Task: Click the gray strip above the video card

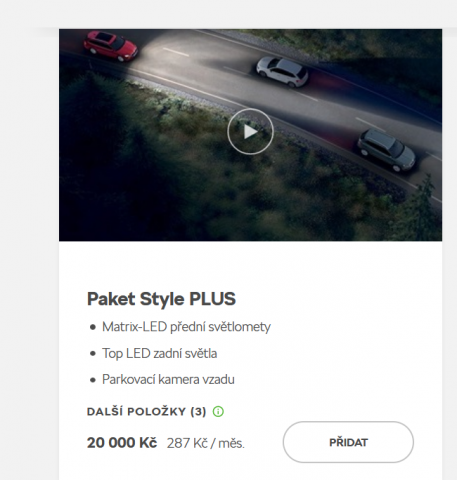Action: tap(228, 14)
